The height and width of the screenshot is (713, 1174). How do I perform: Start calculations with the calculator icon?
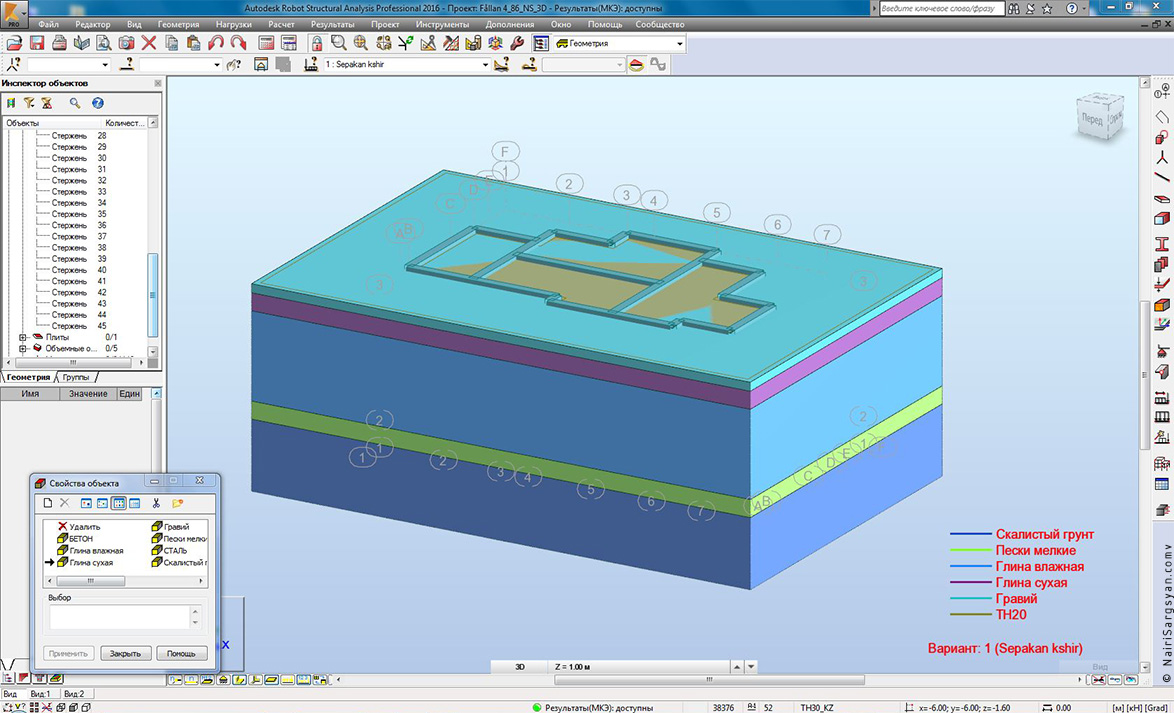point(267,43)
